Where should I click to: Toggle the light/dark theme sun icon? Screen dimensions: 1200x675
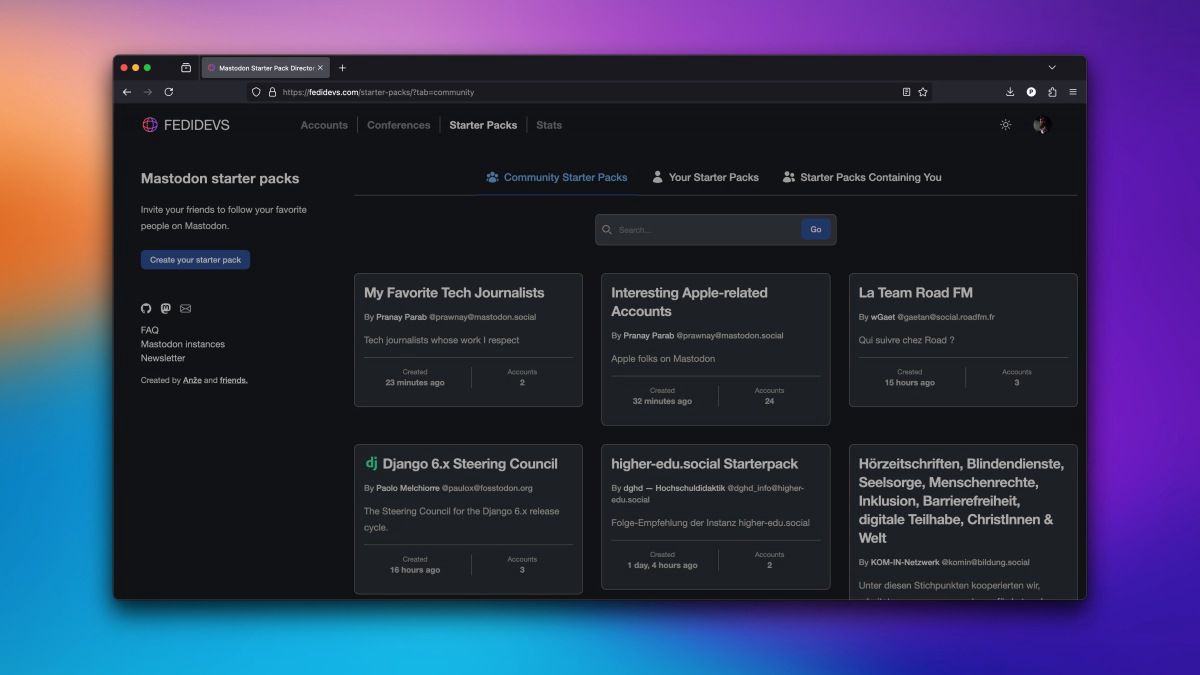[1005, 125]
